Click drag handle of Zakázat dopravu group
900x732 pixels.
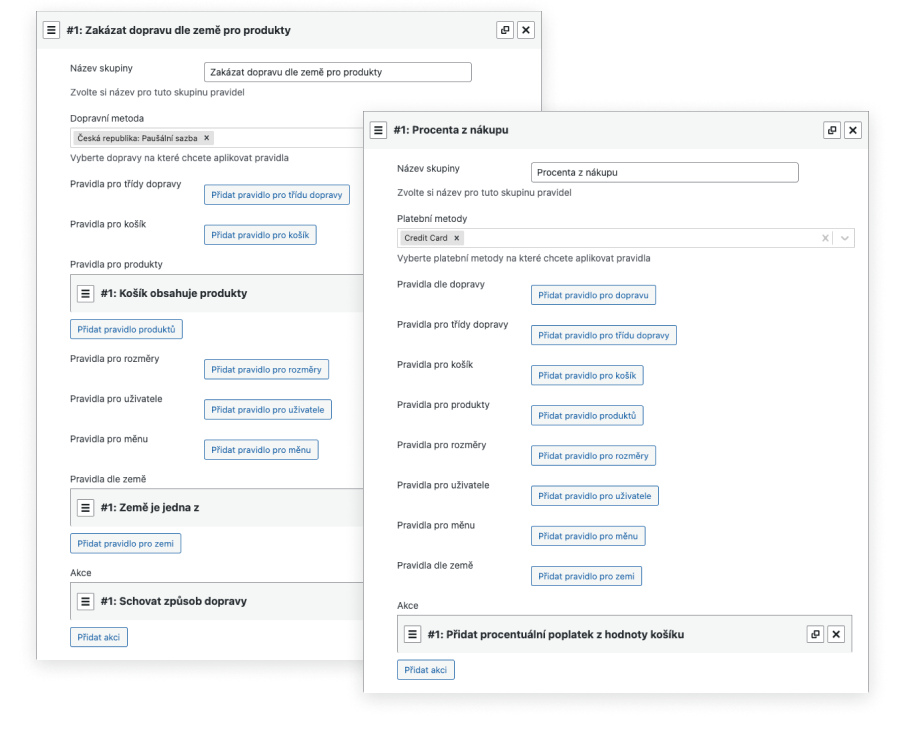click(x=52, y=30)
